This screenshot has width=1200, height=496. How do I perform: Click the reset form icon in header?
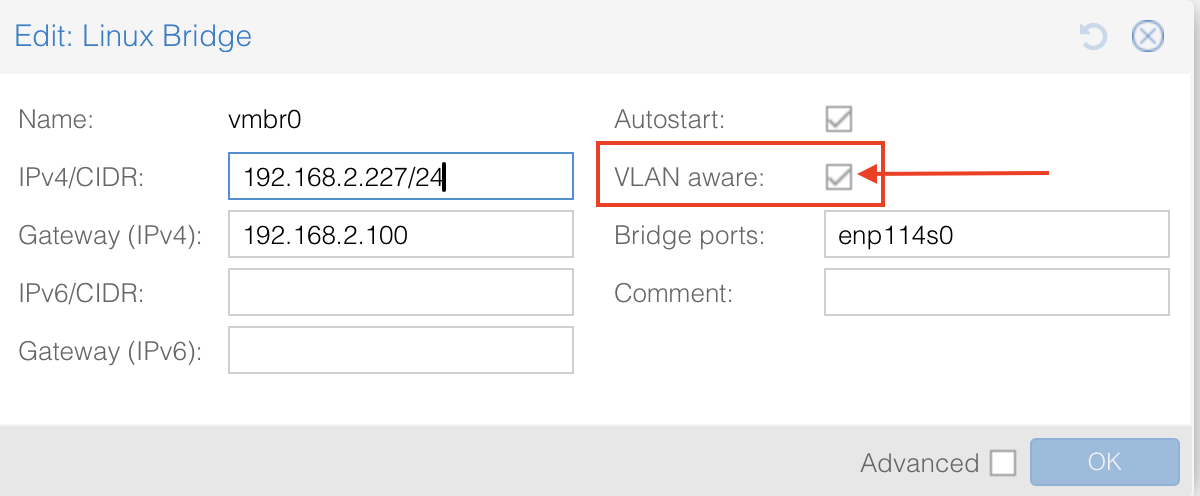[x=1093, y=38]
